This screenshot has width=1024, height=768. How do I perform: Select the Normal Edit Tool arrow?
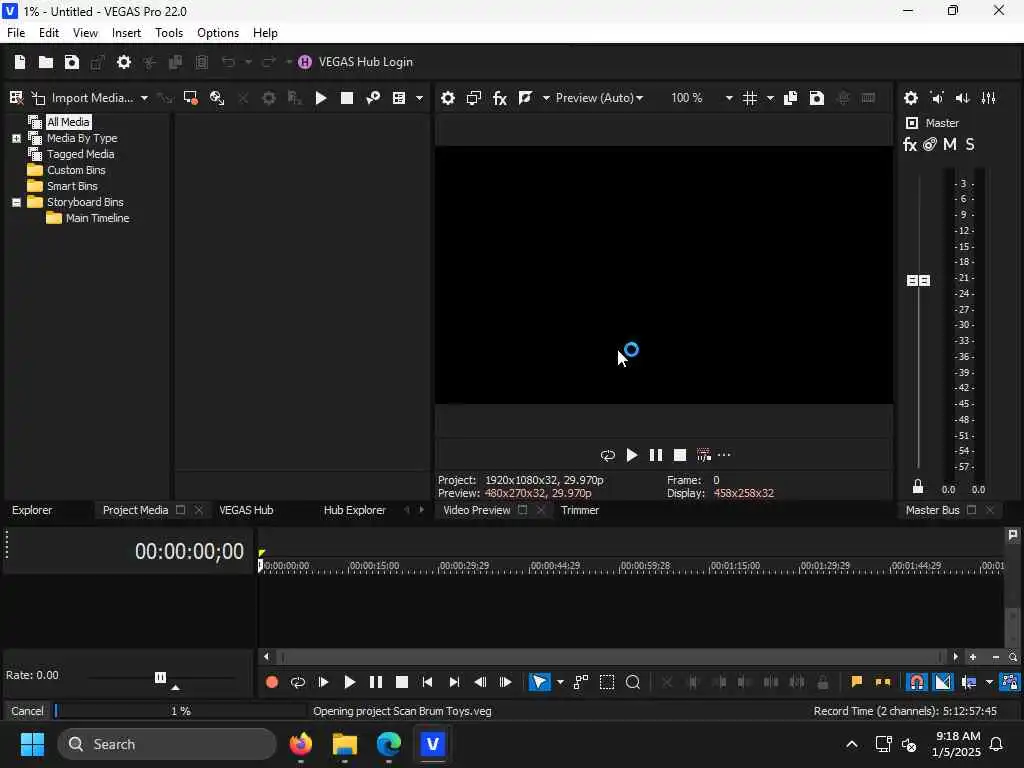(x=539, y=682)
